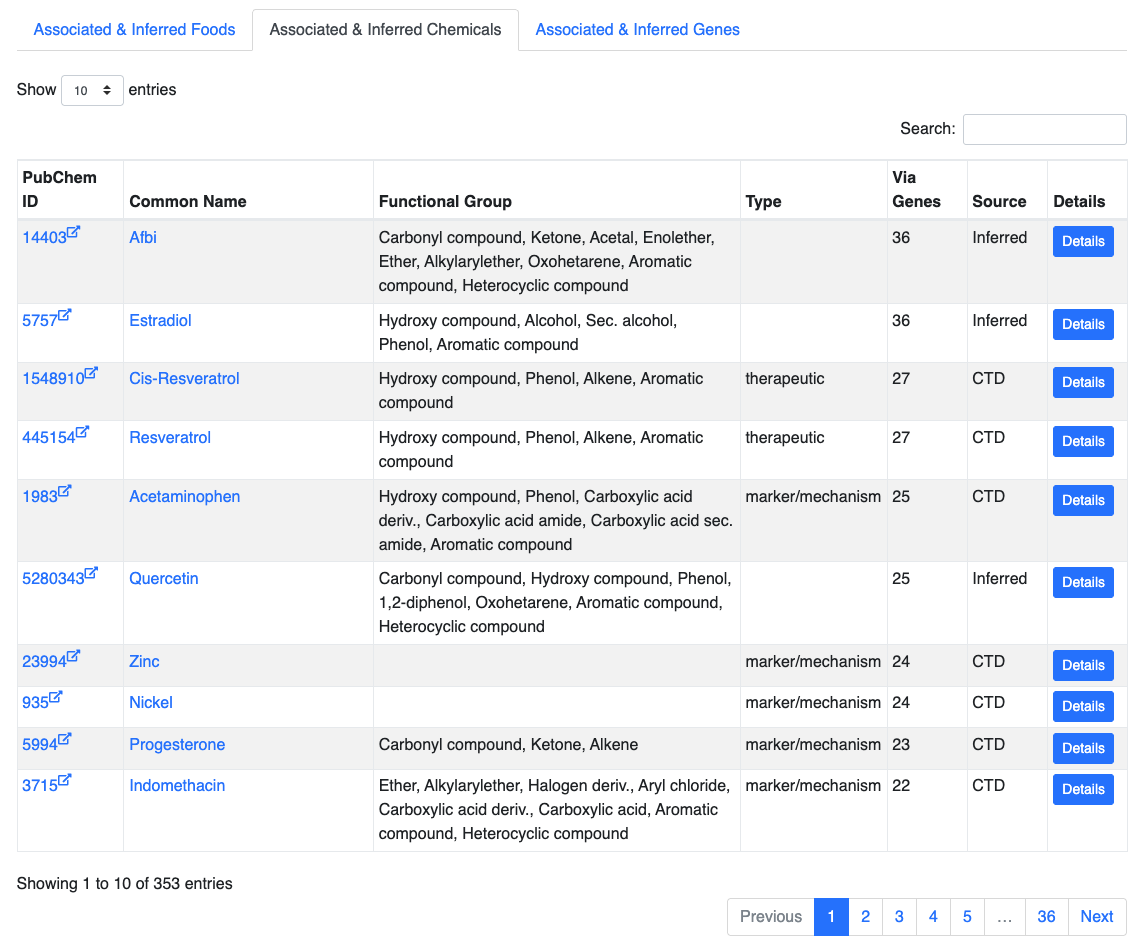Select page 1 in pagination
The image size is (1148, 944).
(831, 917)
